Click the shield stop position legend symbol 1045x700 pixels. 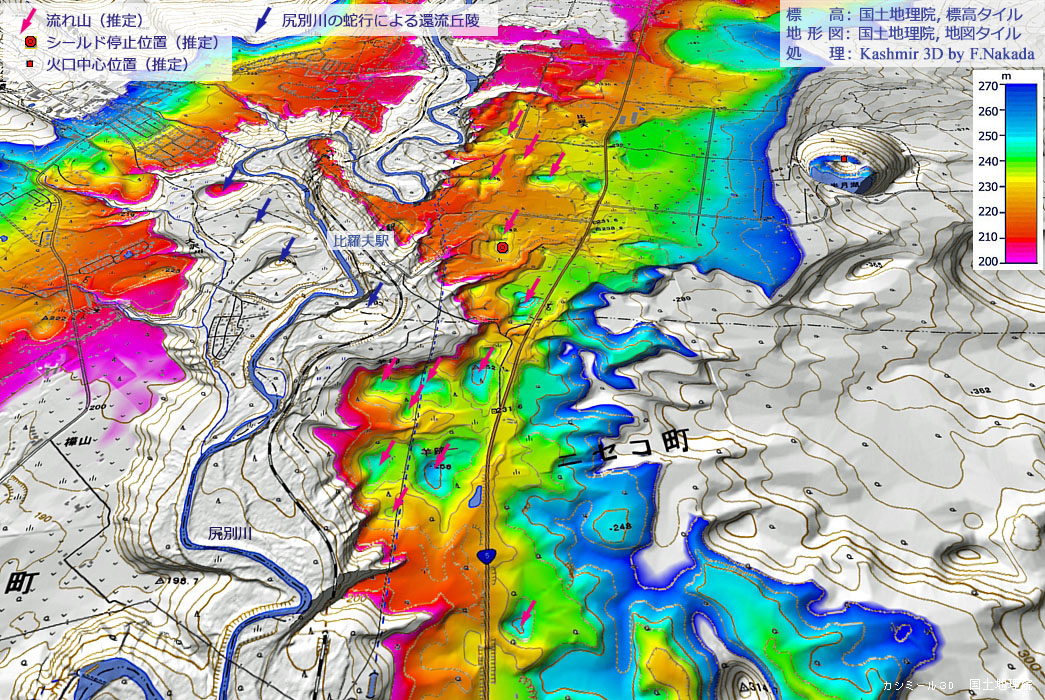pos(31,42)
